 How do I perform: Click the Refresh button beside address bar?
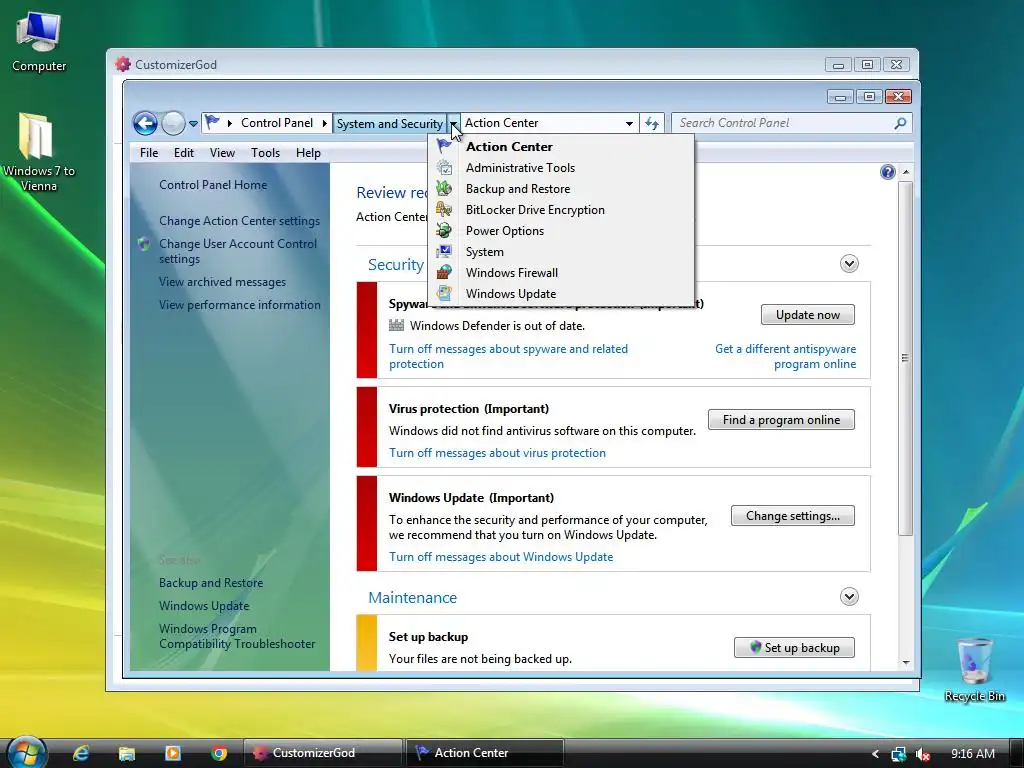pos(652,123)
